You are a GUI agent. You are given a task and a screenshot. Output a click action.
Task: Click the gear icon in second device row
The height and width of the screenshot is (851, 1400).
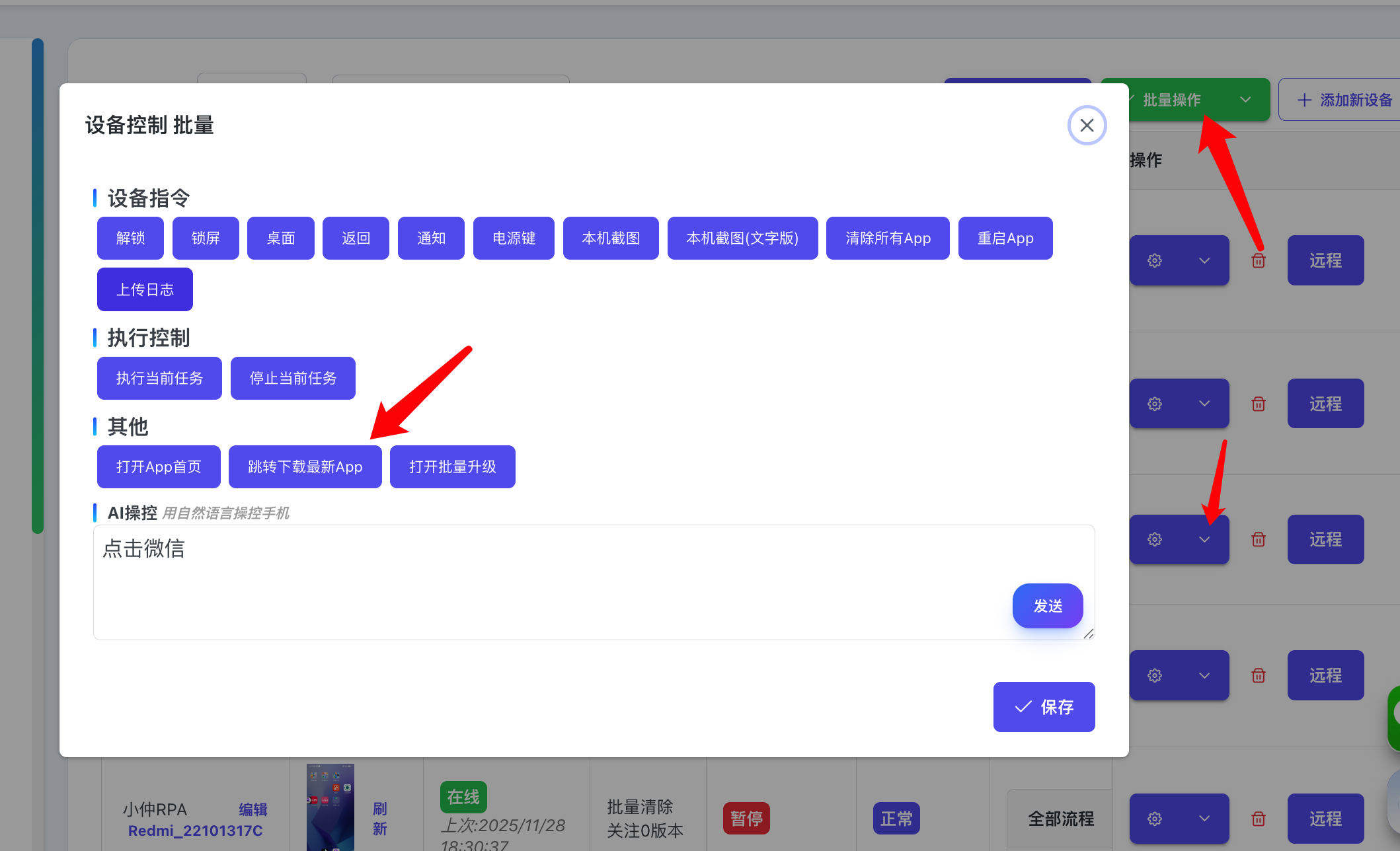[x=1155, y=404]
